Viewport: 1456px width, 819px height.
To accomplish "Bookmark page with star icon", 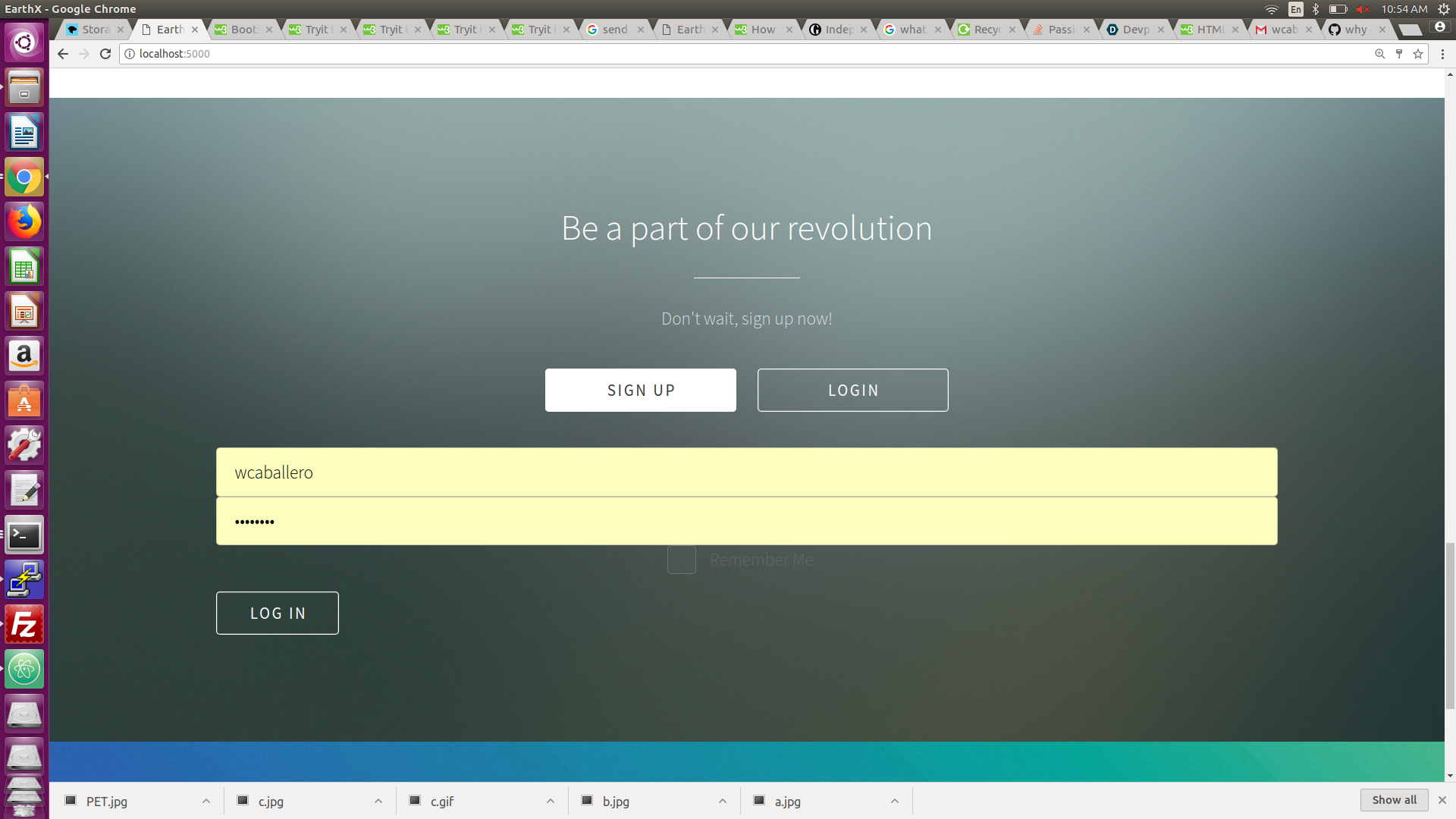I will click(1418, 54).
